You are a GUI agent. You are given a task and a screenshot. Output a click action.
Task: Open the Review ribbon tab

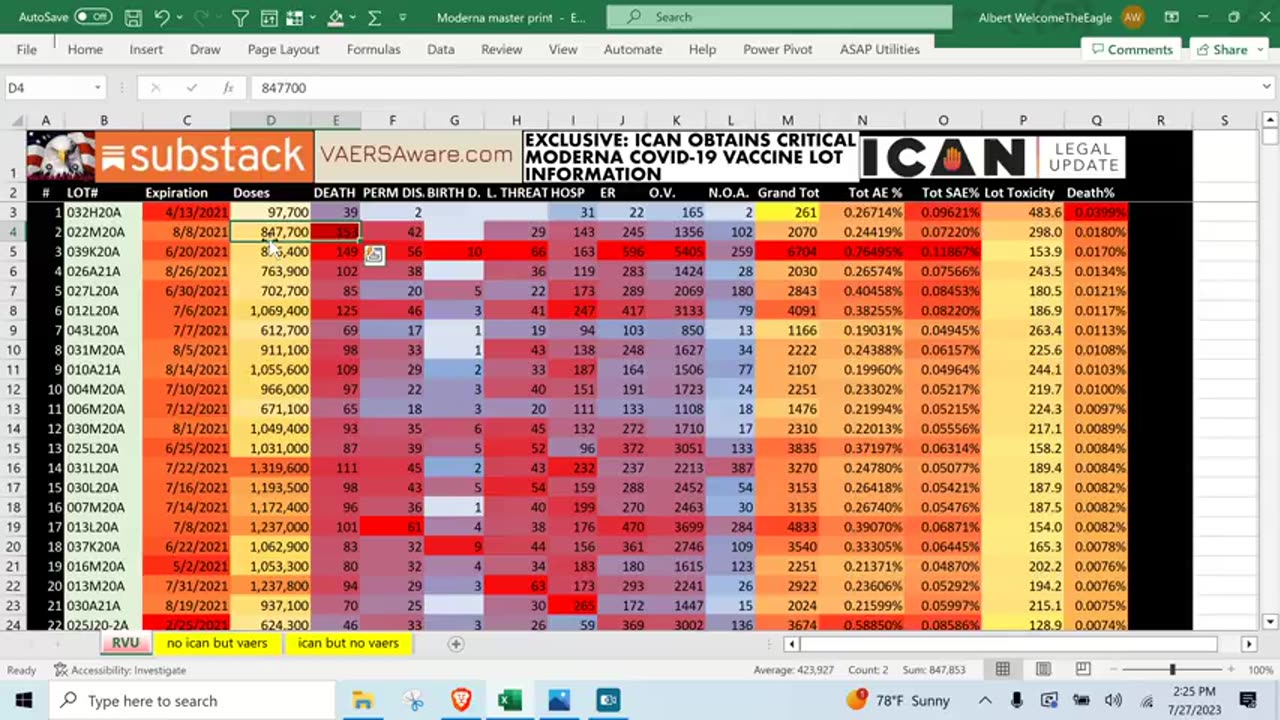click(501, 49)
